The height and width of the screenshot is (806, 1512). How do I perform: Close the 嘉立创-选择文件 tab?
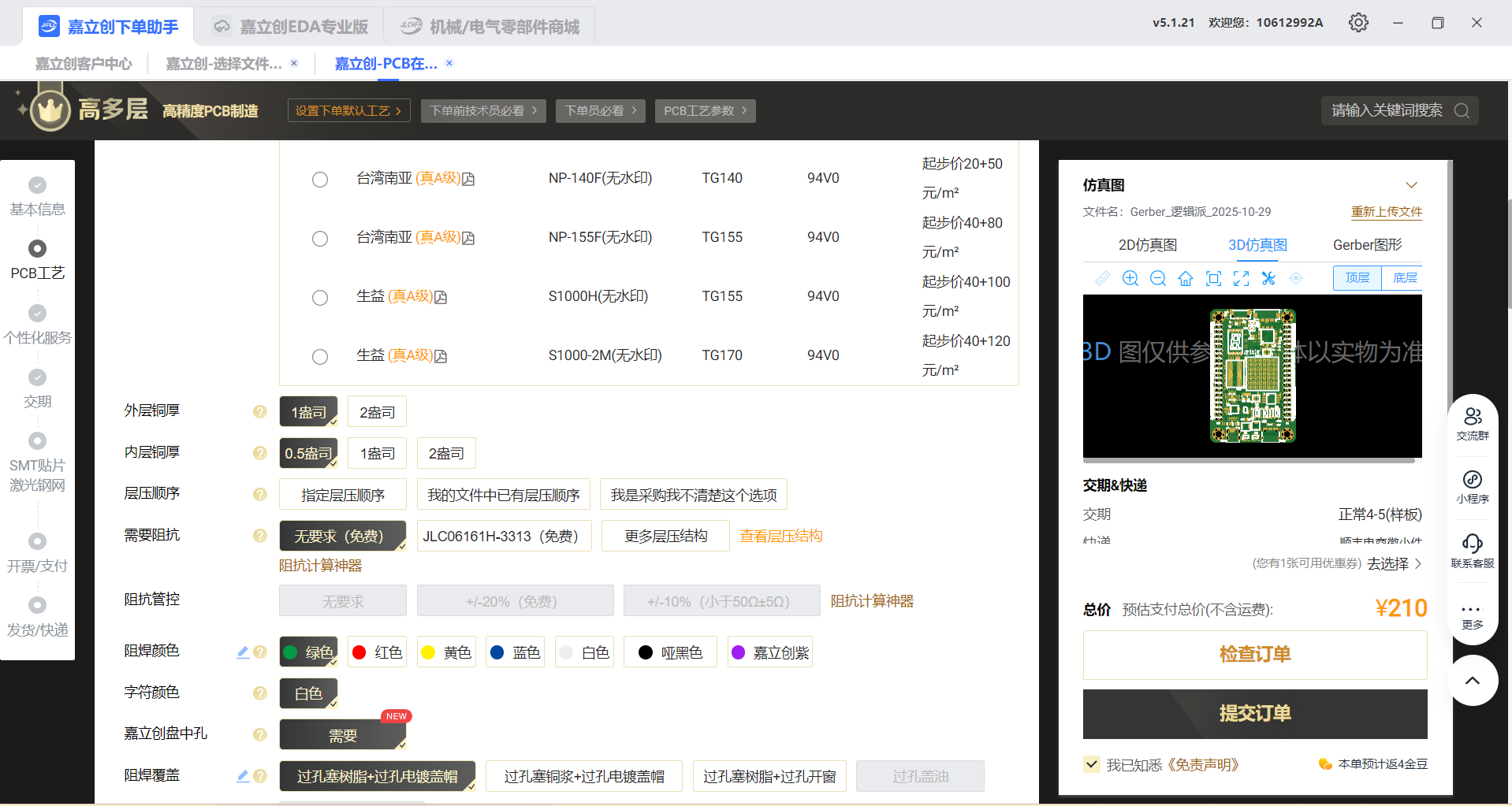pos(294,63)
